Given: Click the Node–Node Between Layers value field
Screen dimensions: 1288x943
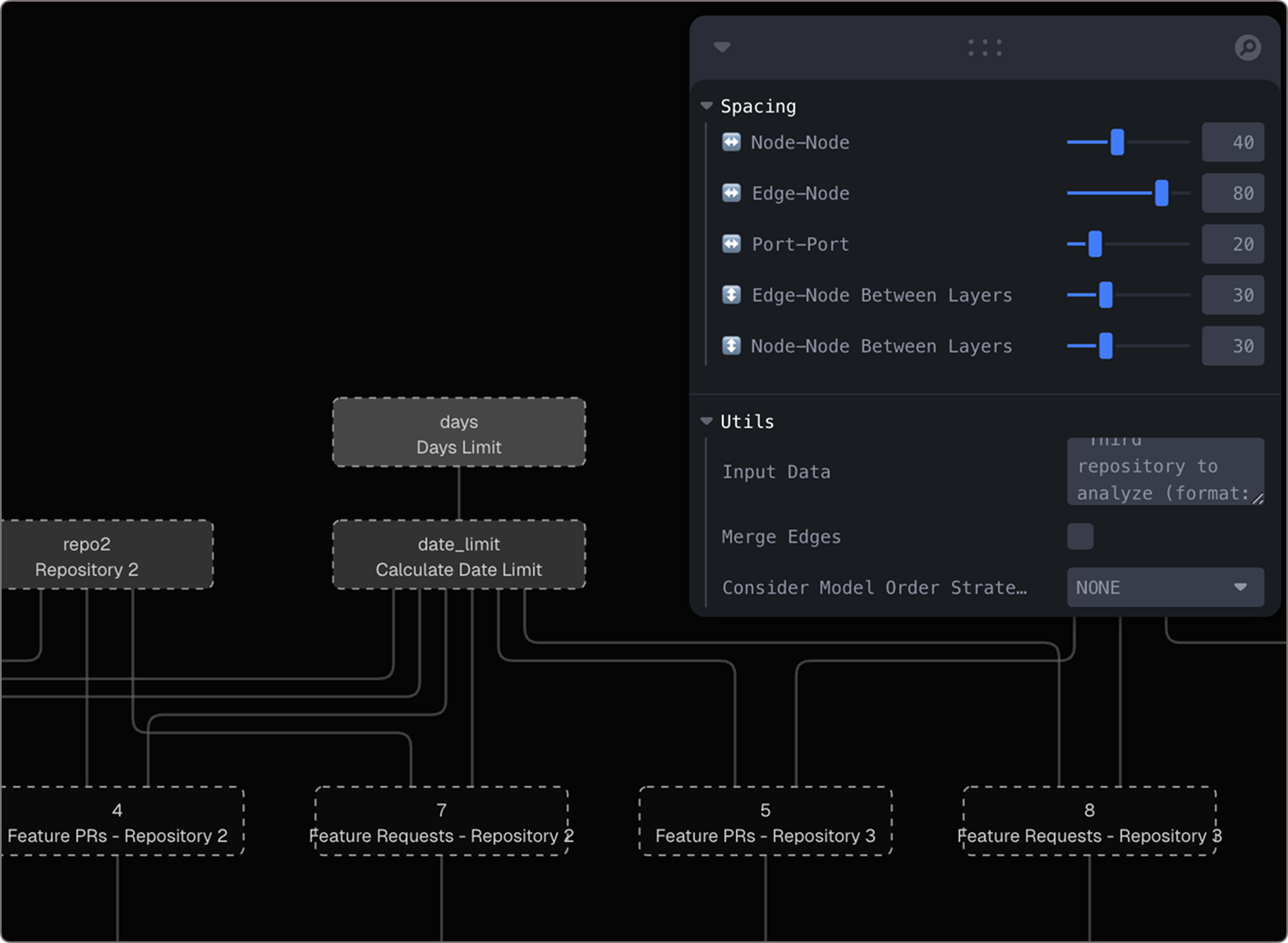Looking at the screenshot, I should coord(1233,346).
